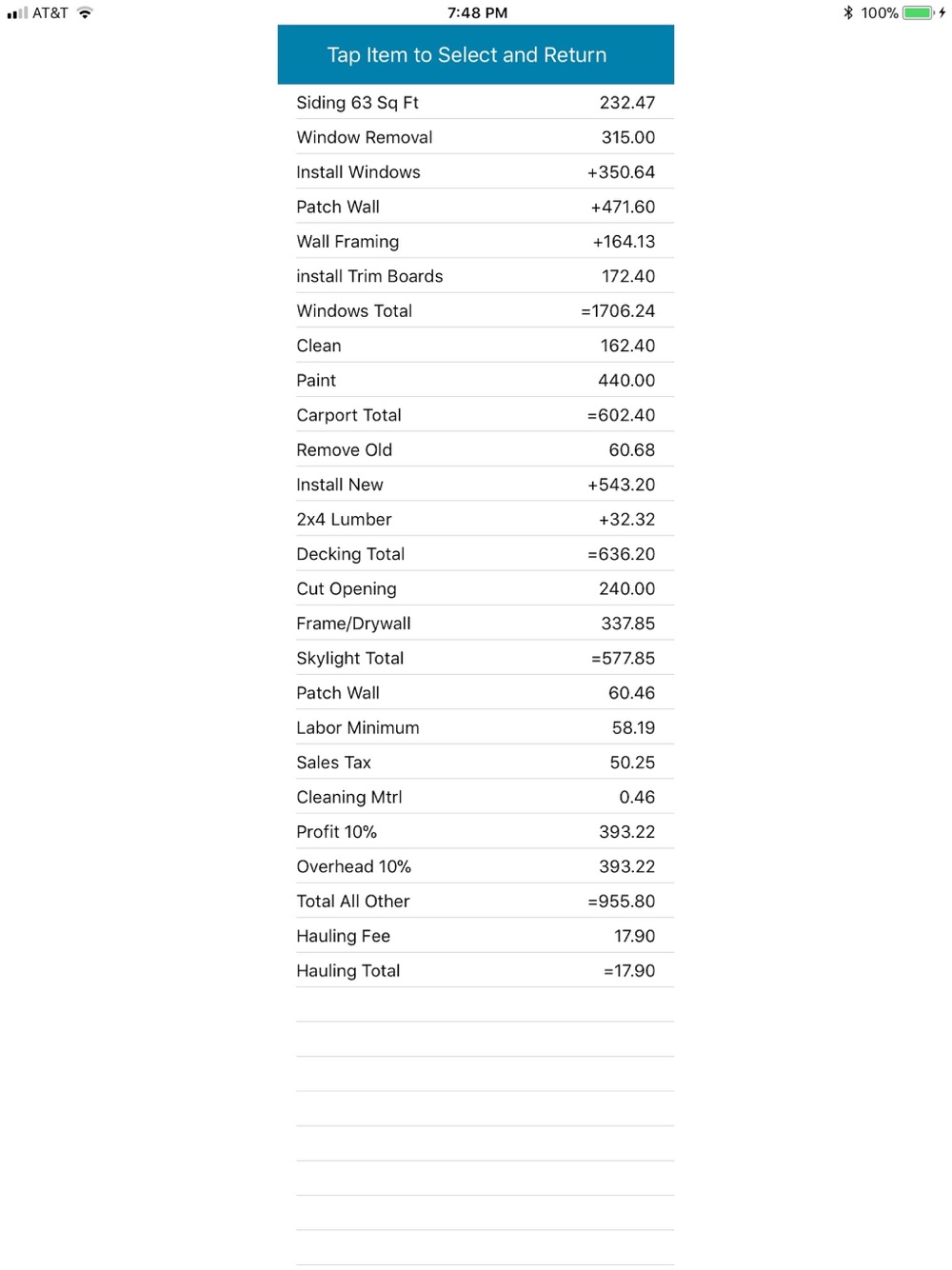Screen dimensions: 952x1270
Task: Tap the Install New row
Action: click(x=476, y=485)
